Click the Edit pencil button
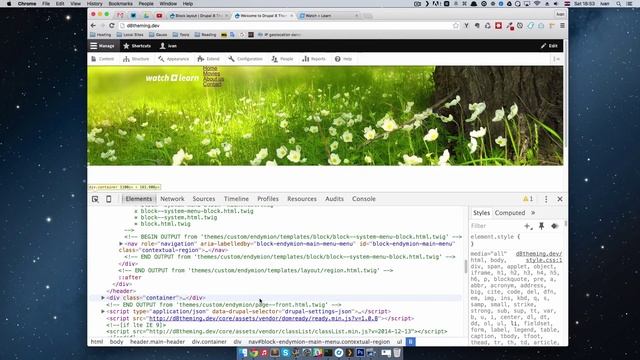Image resolution: width=640 pixels, height=360 pixels. click(x=549, y=46)
